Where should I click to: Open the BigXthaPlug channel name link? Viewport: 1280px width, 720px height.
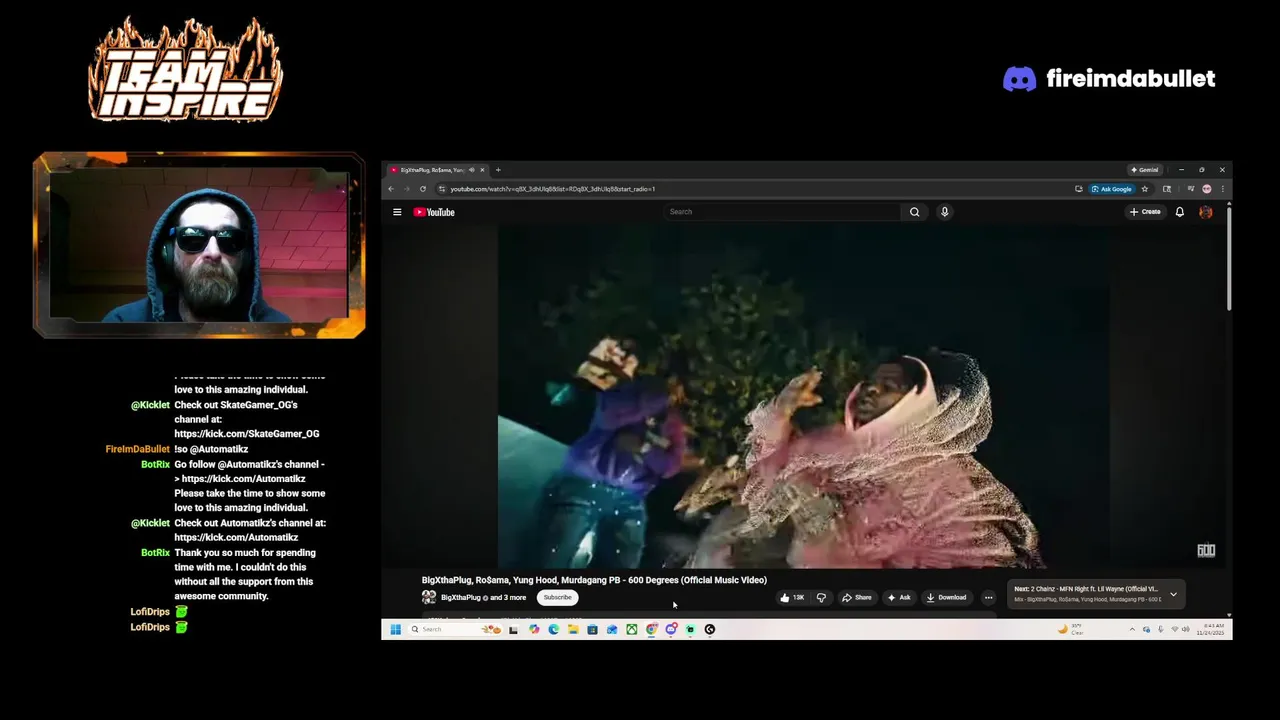pyautogui.click(x=461, y=598)
